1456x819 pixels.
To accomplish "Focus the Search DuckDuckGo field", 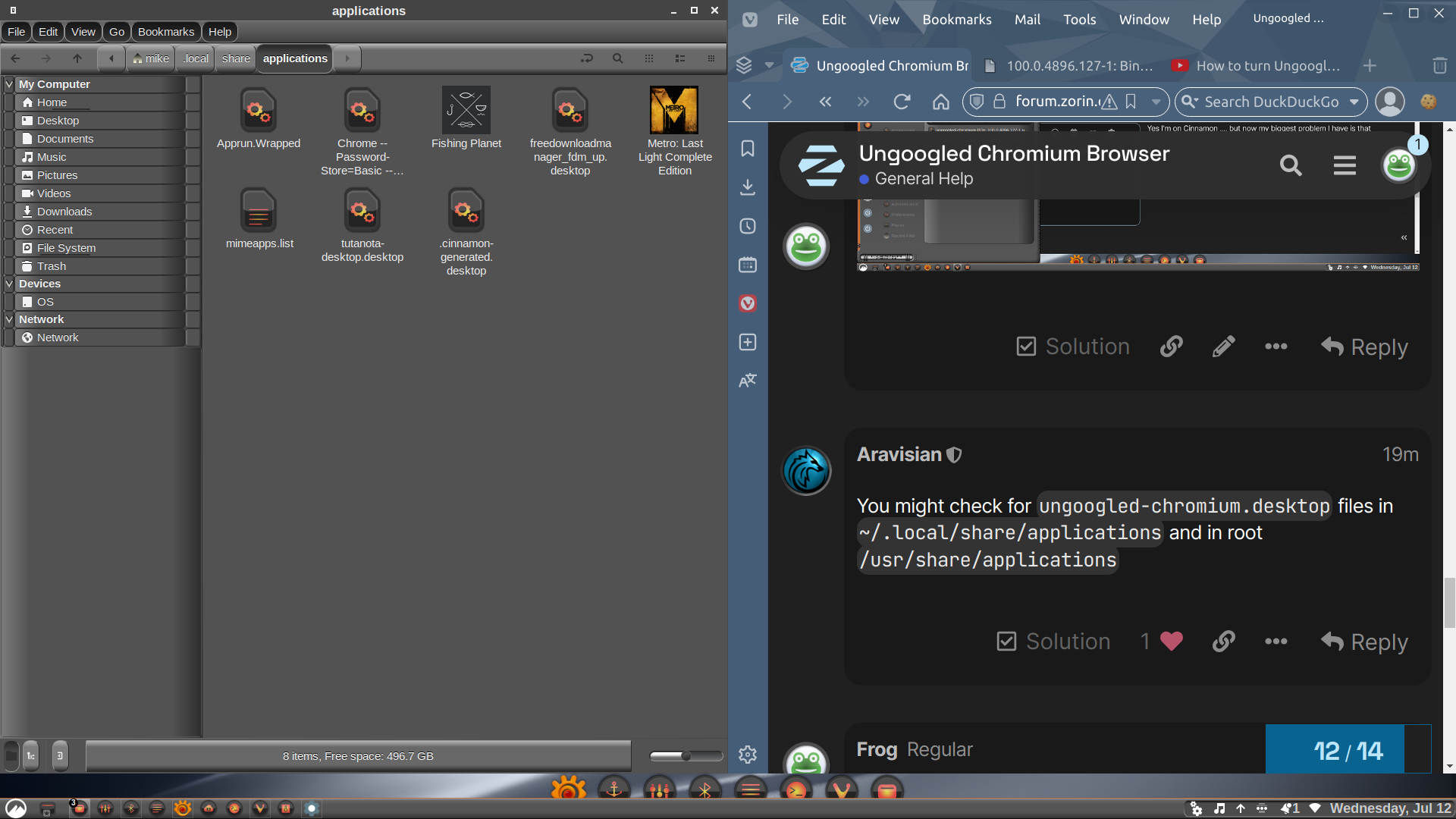I will pos(1271,102).
